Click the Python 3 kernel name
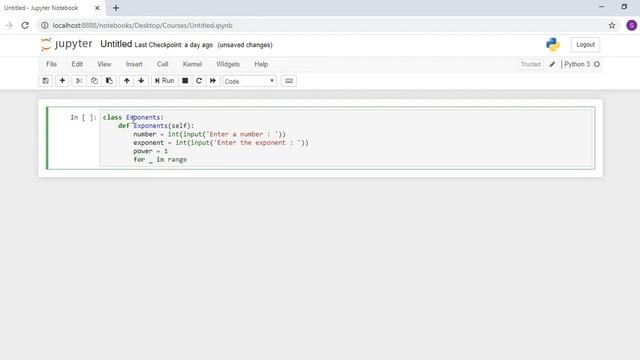The width and height of the screenshot is (640, 360). pos(577,64)
